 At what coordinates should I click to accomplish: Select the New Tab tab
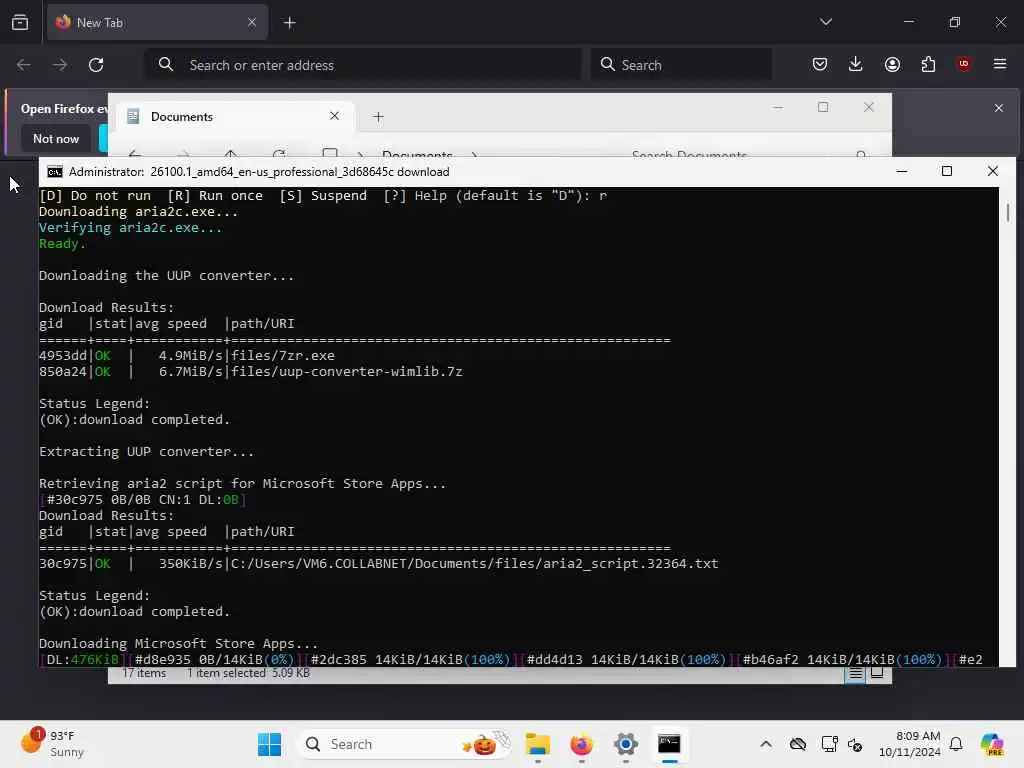[157, 22]
